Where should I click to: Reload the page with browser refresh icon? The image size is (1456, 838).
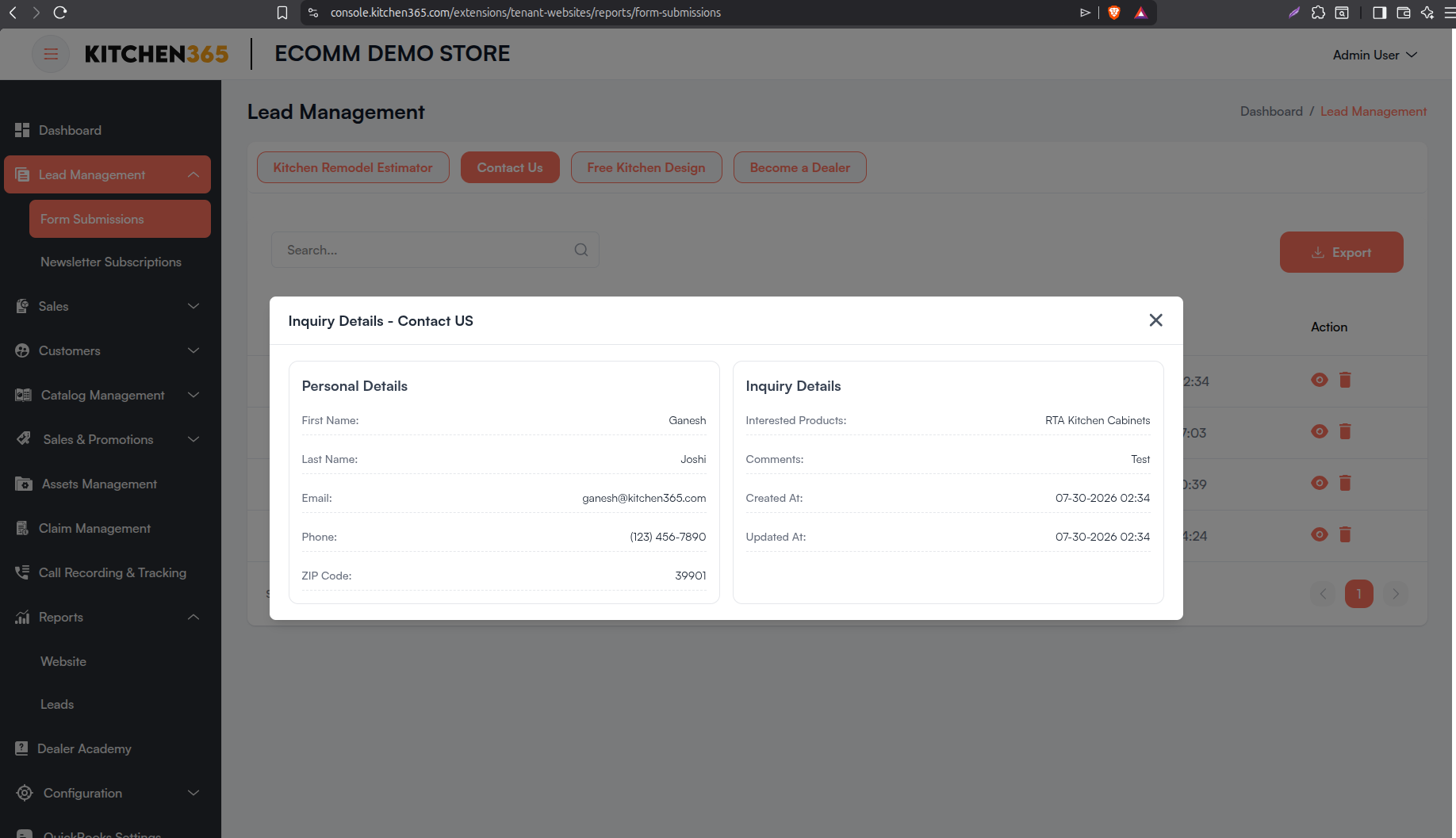tap(60, 13)
